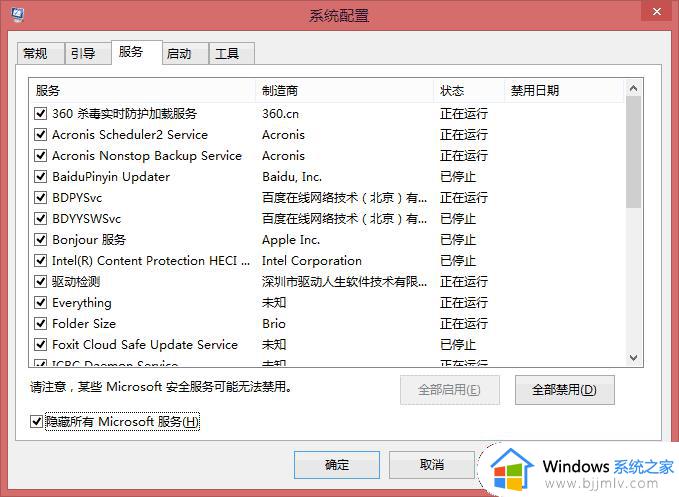This screenshot has height=497, width=679.
Task: Disable Foxit Cloud Safe Update Service checkbox
Action: (x=41, y=345)
